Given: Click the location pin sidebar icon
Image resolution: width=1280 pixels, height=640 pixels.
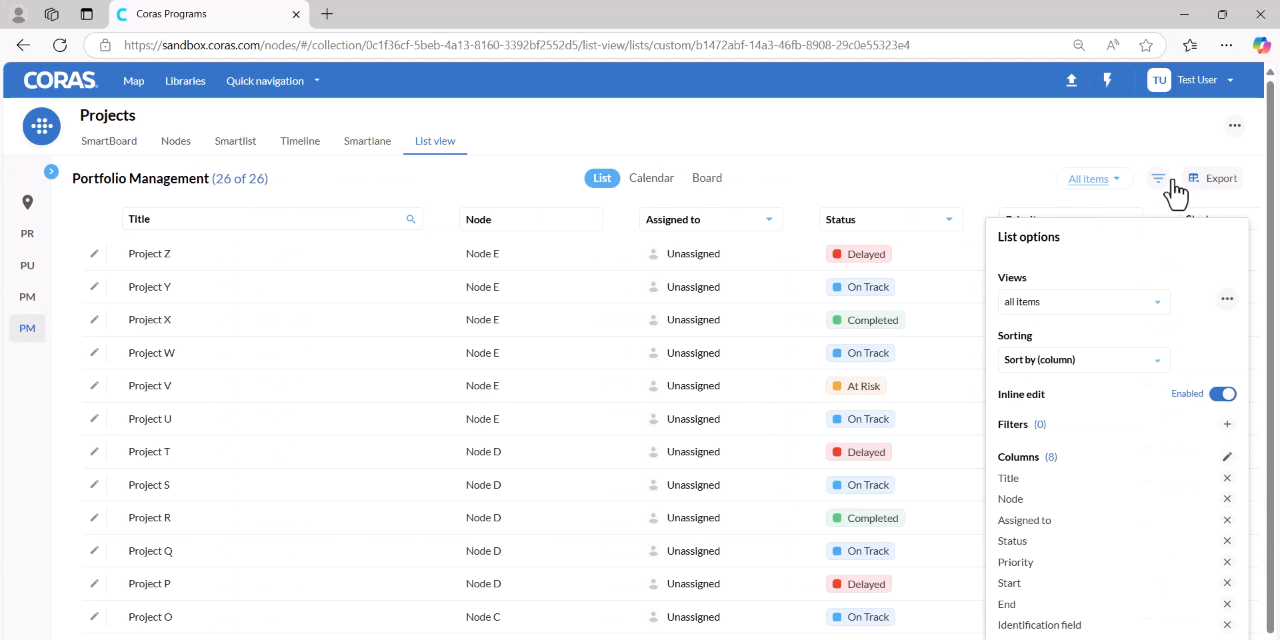Looking at the screenshot, I should (x=27, y=202).
